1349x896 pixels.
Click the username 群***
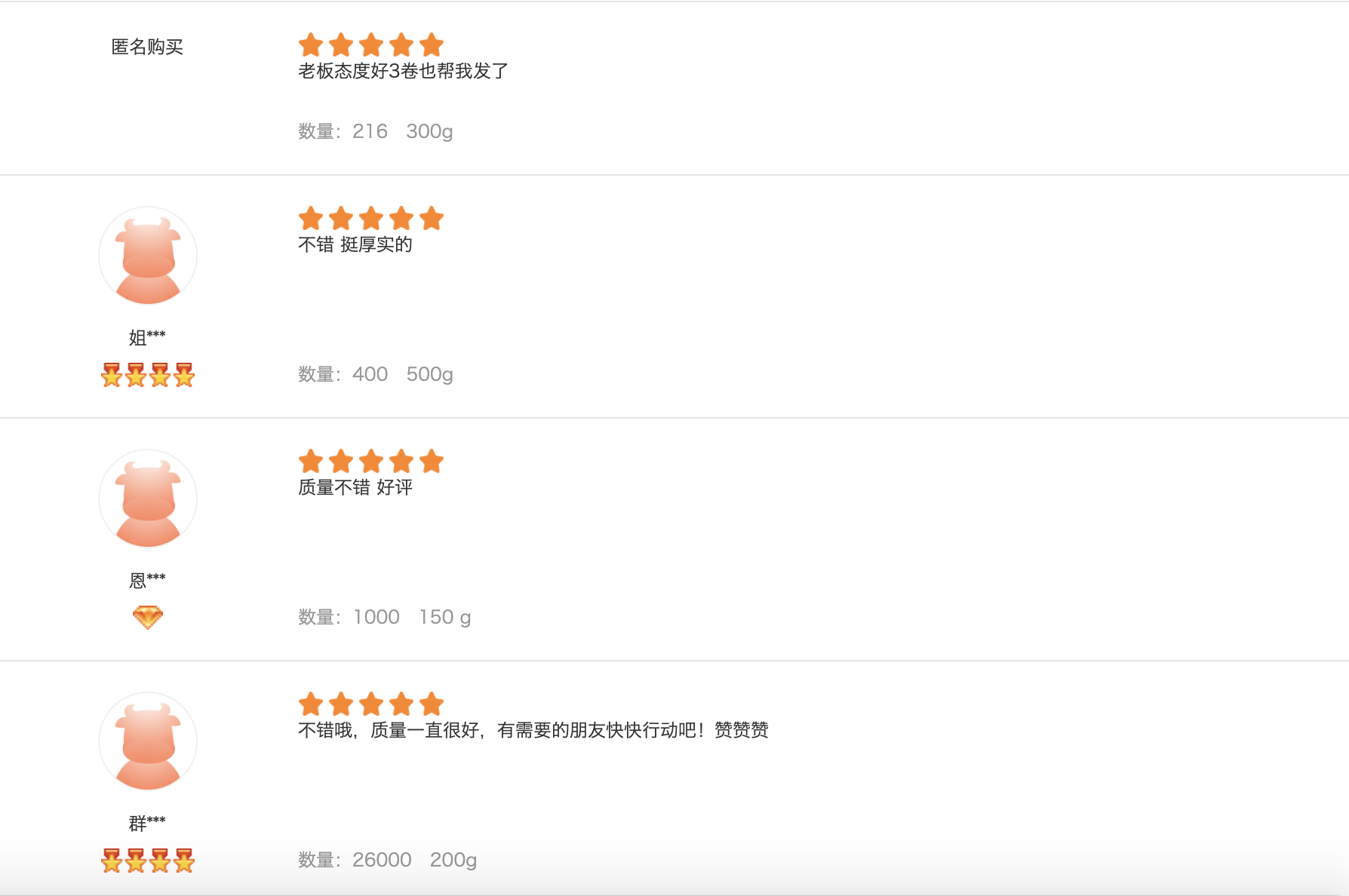coord(148,823)
